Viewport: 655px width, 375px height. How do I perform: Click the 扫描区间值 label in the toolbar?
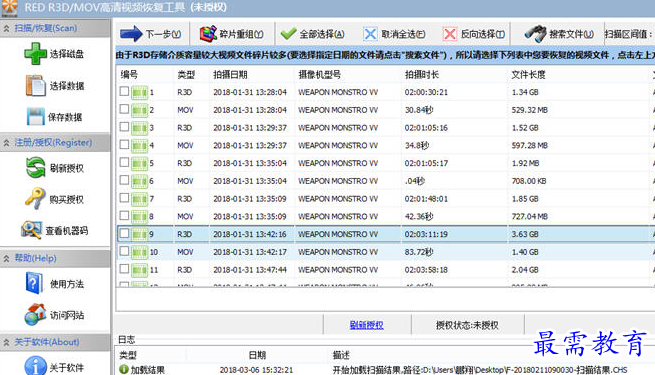coord(628,34)
